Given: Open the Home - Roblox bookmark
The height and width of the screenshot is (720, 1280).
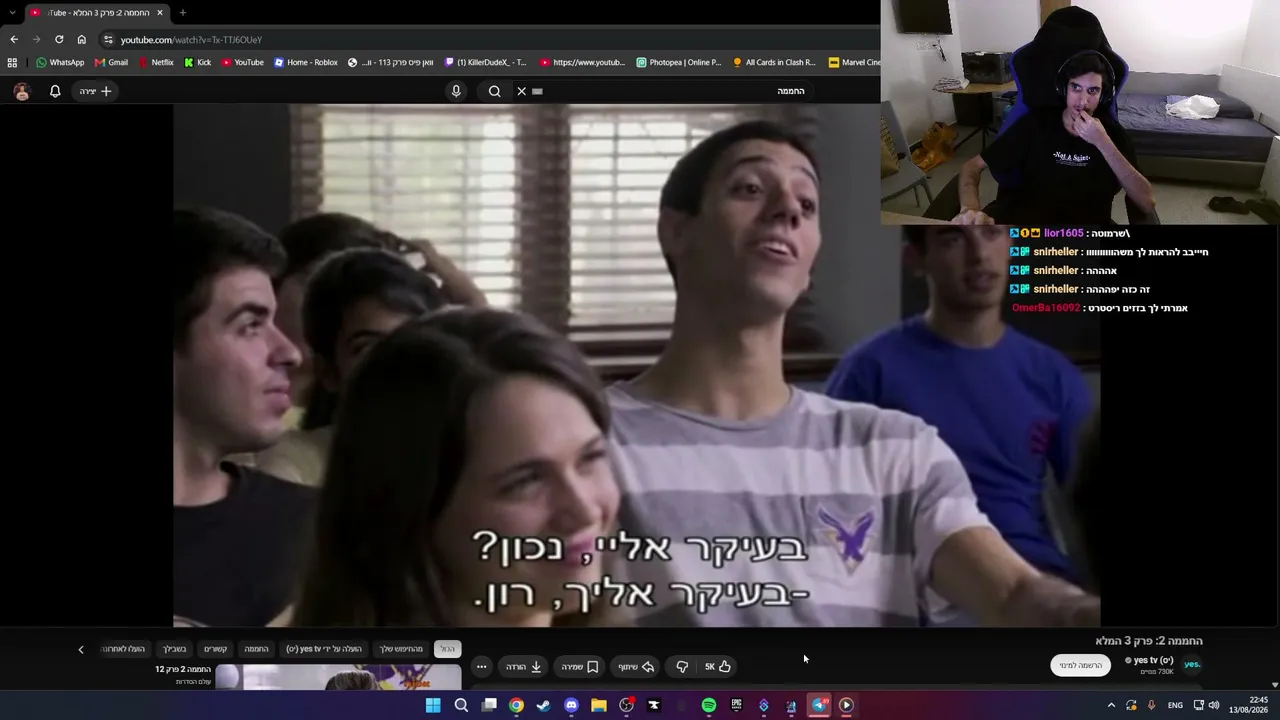Looking at the screenshot, I should tap(306, 62).
